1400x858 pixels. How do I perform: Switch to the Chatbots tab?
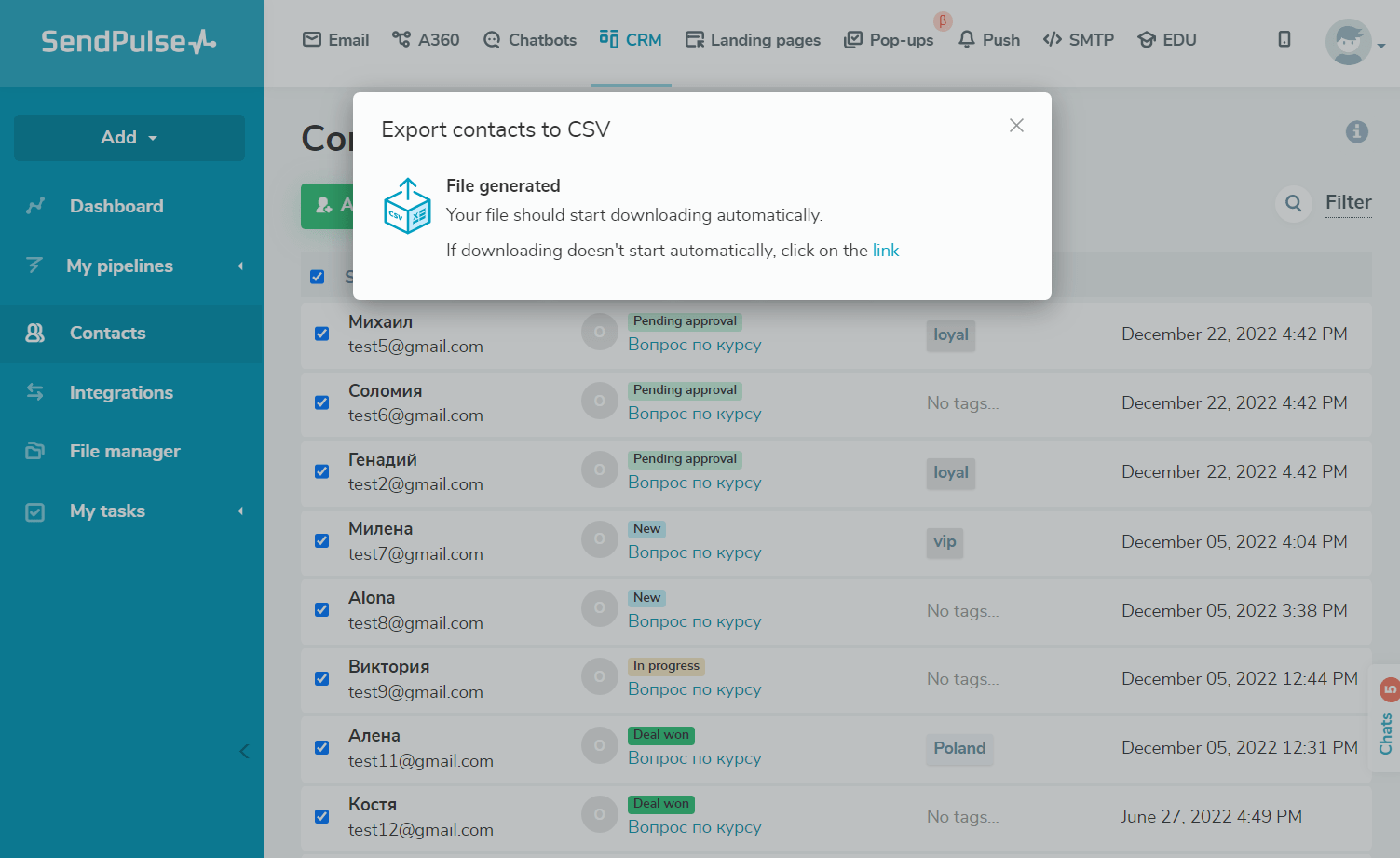[530, 40]
